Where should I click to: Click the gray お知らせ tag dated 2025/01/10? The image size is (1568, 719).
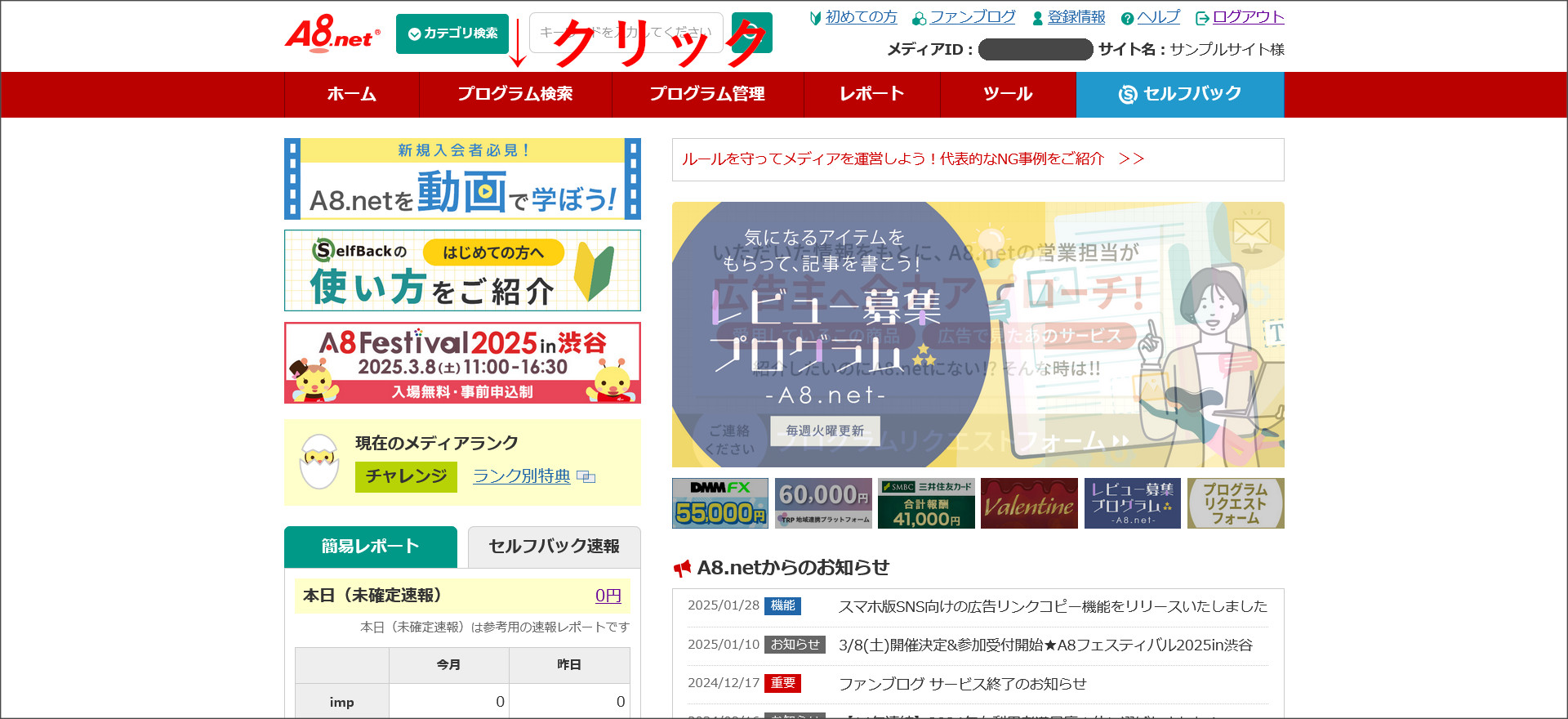(795, 645)
